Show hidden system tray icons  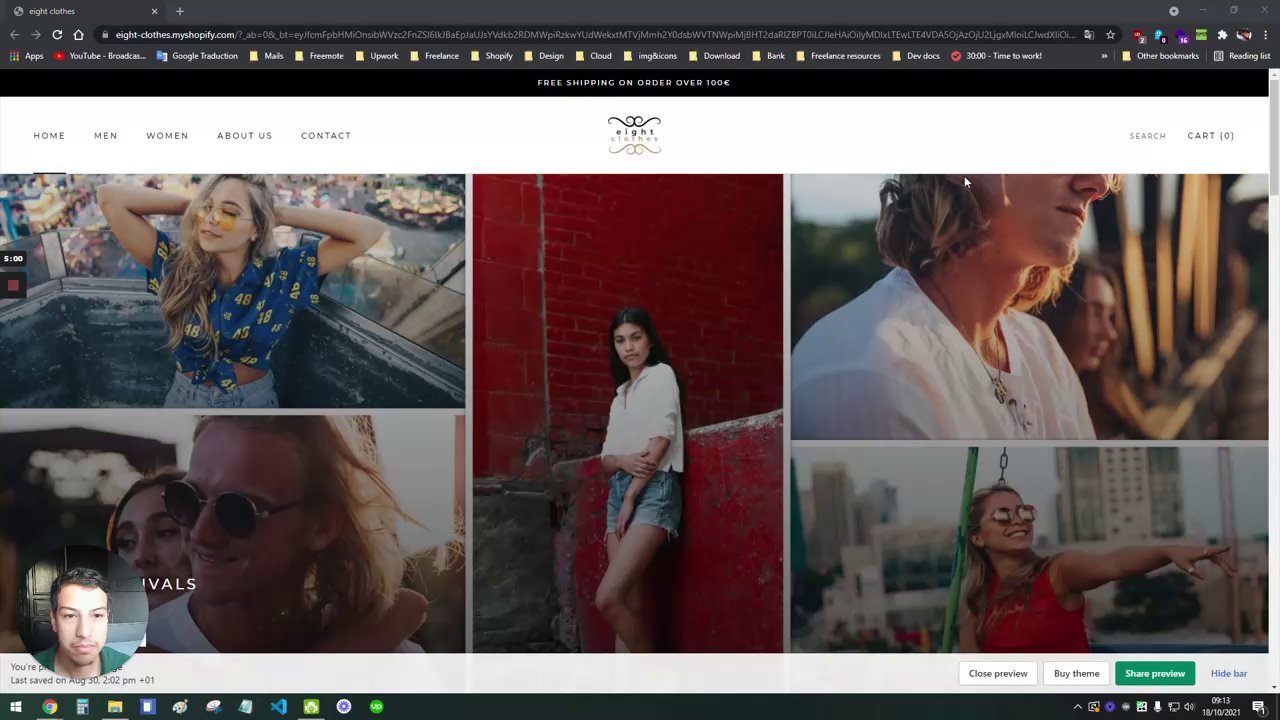coord(1078,707)
